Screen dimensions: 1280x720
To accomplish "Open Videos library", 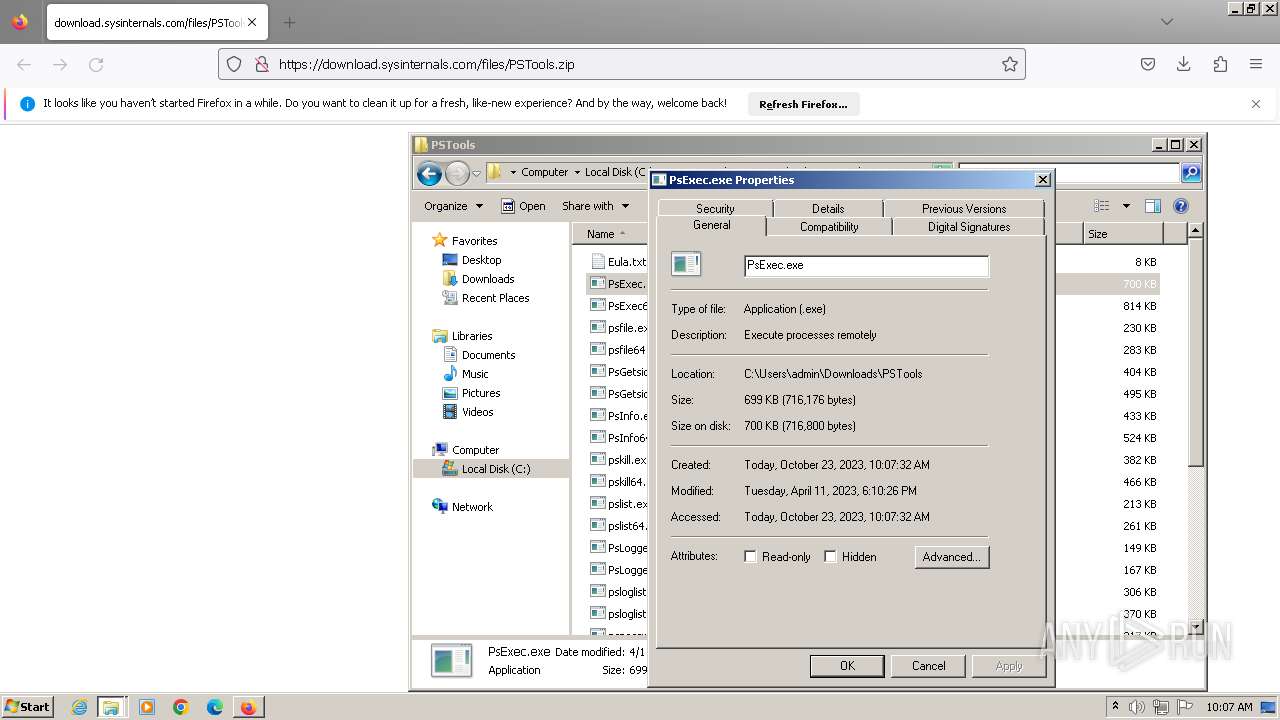I will [477, 412].
